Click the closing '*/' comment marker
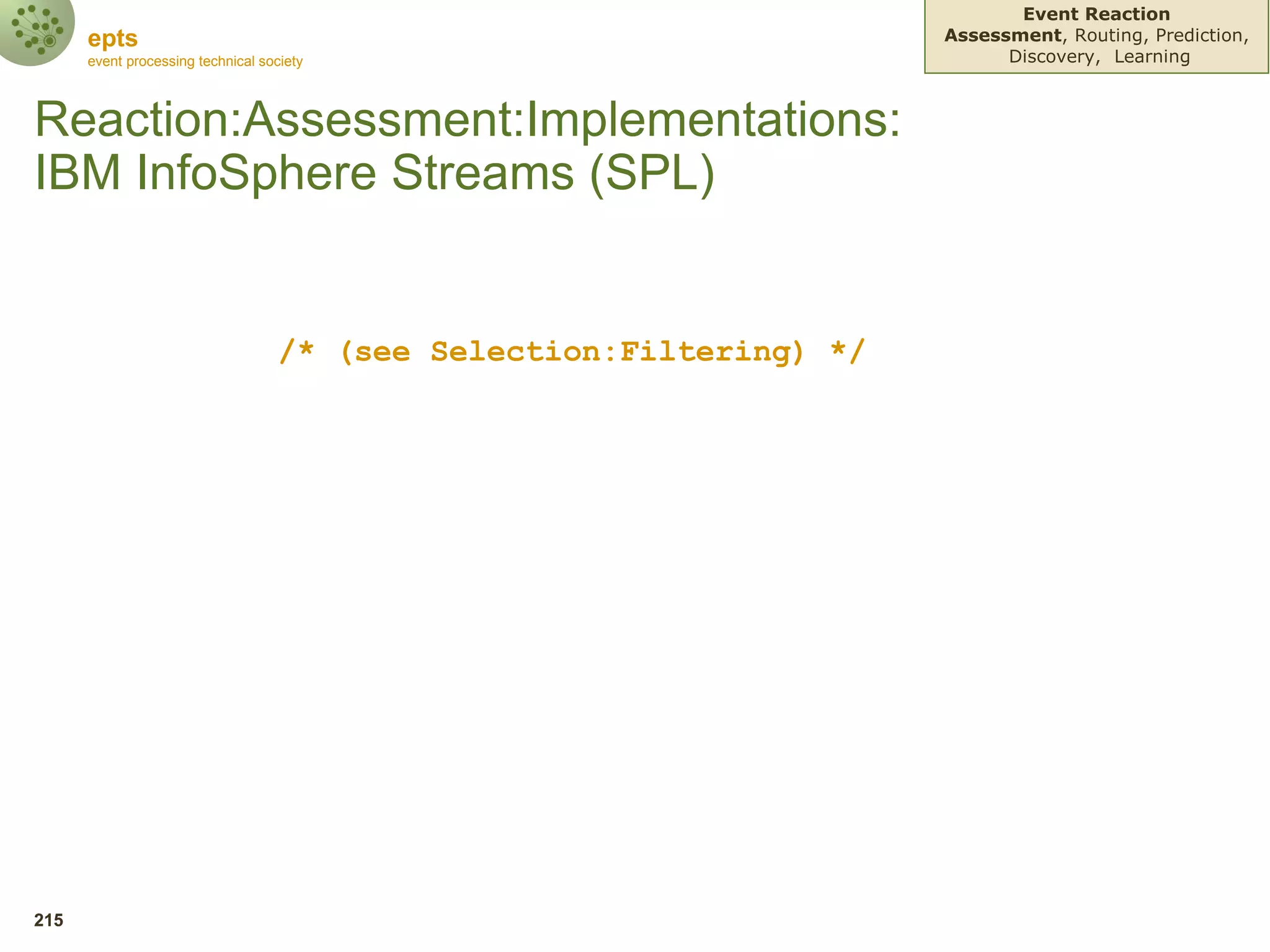Screen dimensions: 1270x952 tap(846, 352)
